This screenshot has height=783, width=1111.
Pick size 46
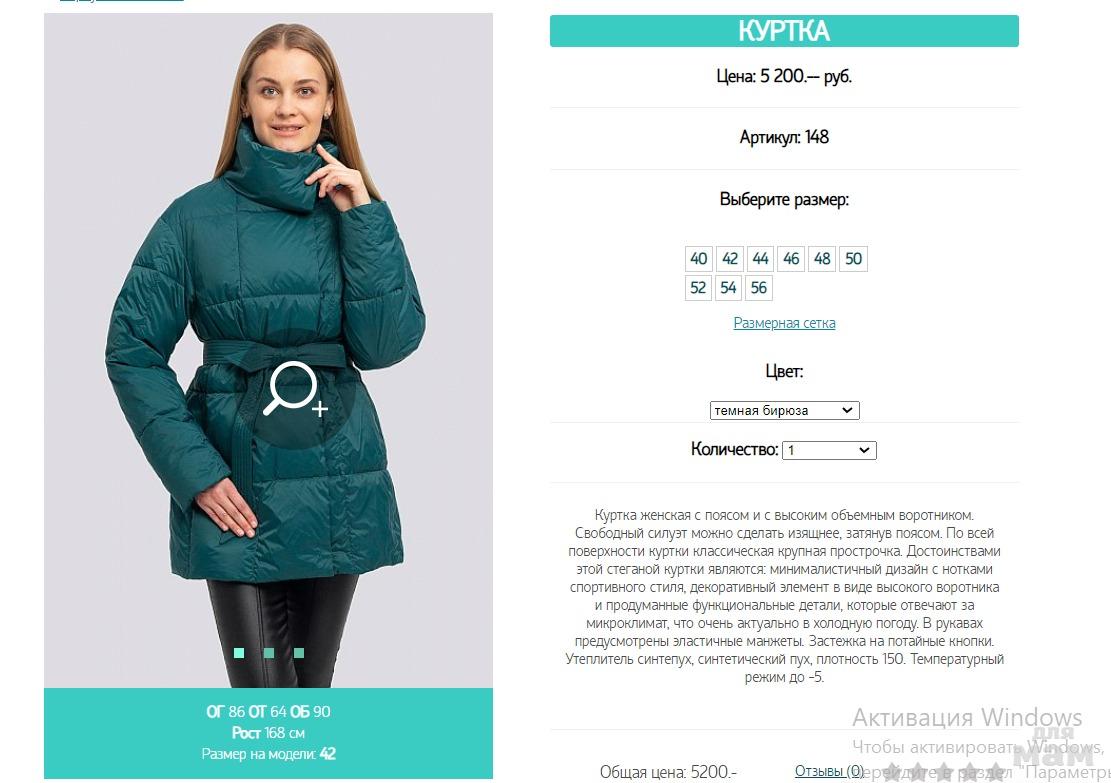tap(791, 259)
